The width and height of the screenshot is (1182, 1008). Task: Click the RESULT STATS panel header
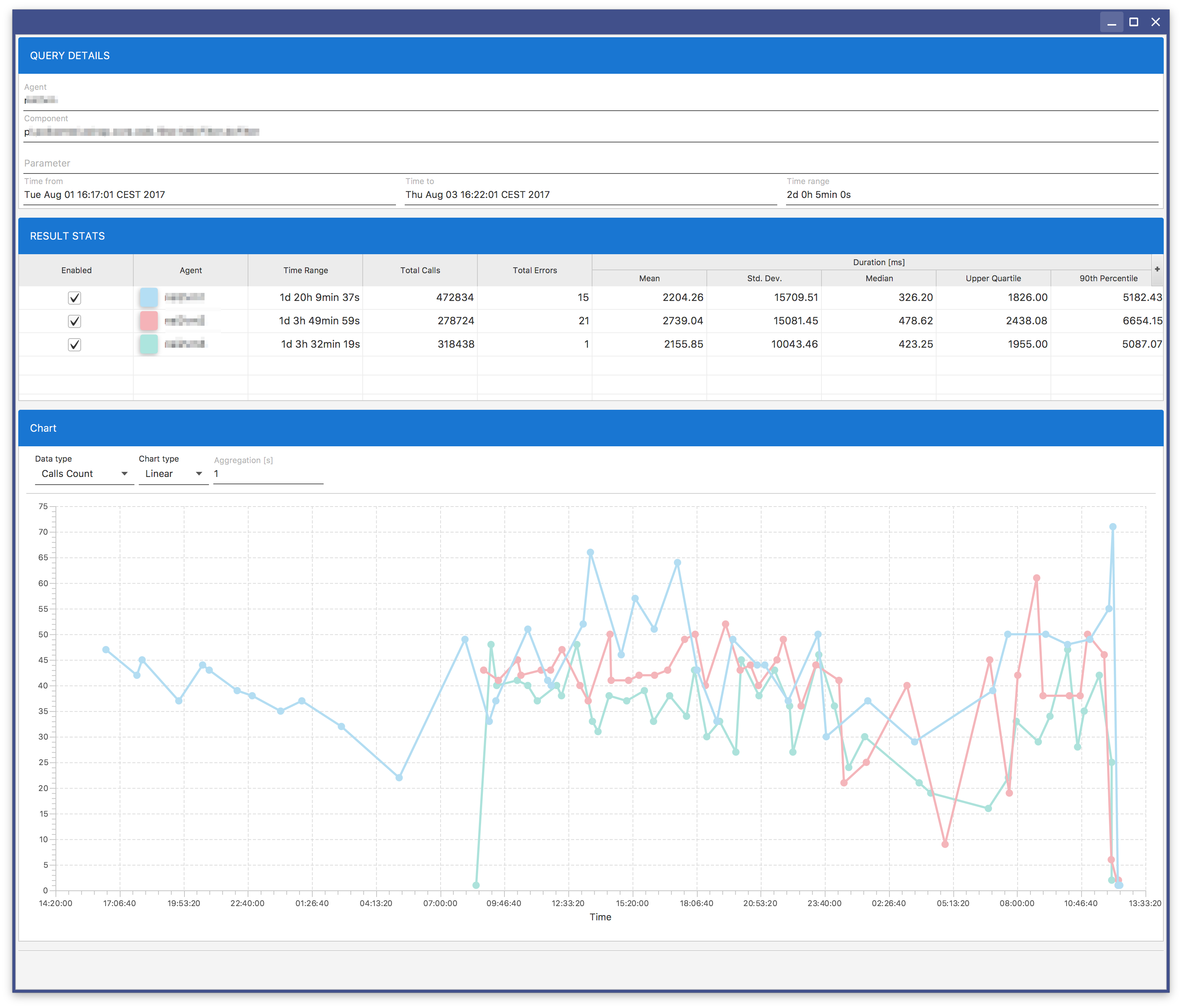pyautogui.click(x=591, y=236)
